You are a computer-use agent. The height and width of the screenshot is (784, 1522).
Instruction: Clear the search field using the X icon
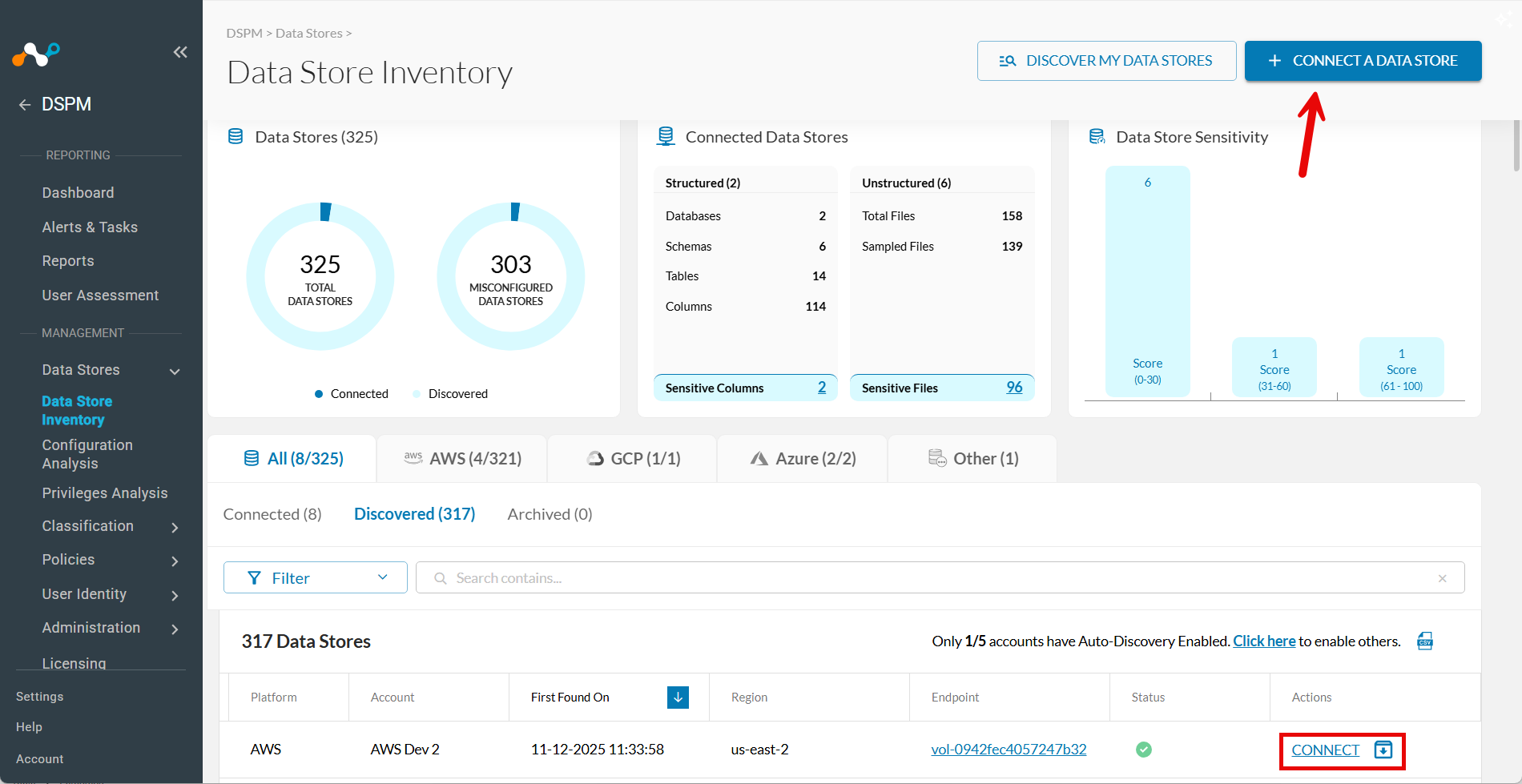(x=1442, y=577)
